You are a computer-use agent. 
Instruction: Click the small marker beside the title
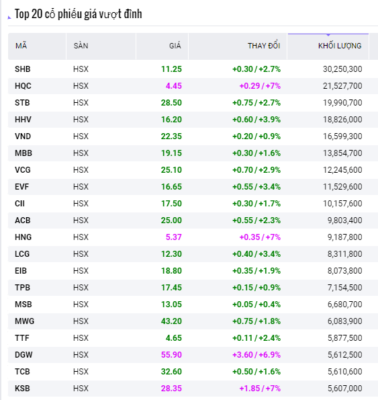coord(9,17)
